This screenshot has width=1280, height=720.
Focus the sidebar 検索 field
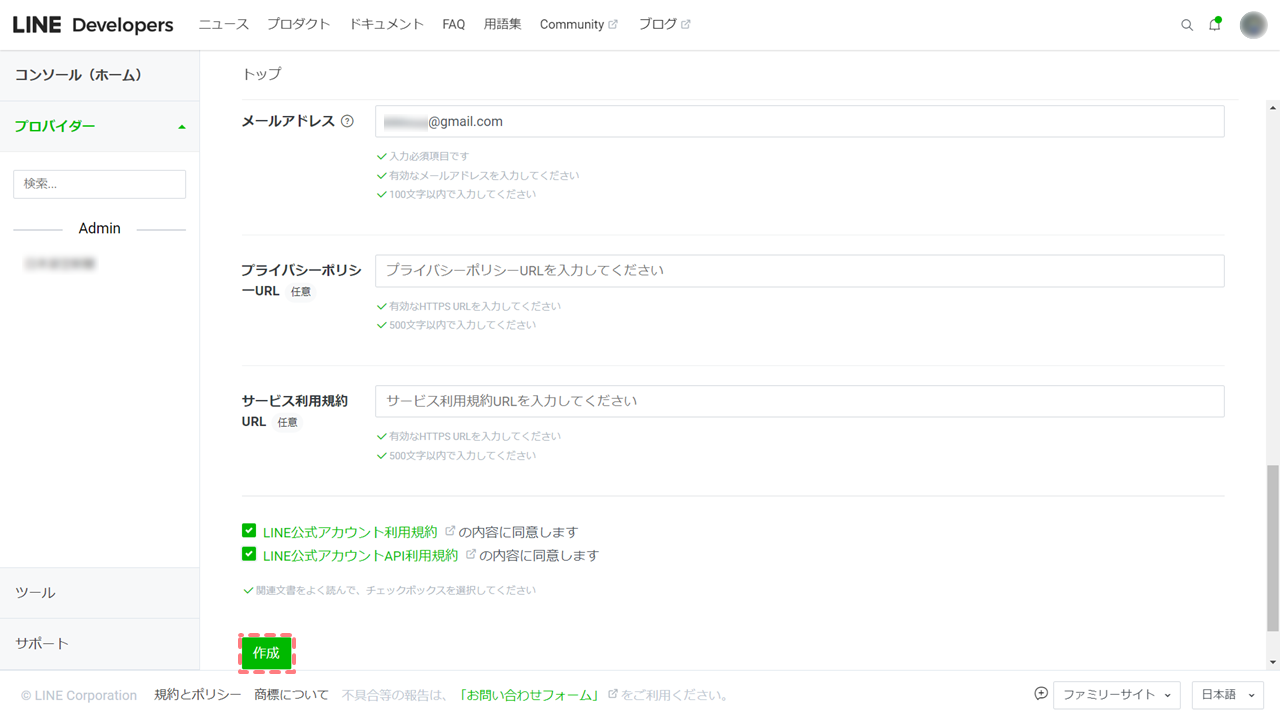(99, 184)
